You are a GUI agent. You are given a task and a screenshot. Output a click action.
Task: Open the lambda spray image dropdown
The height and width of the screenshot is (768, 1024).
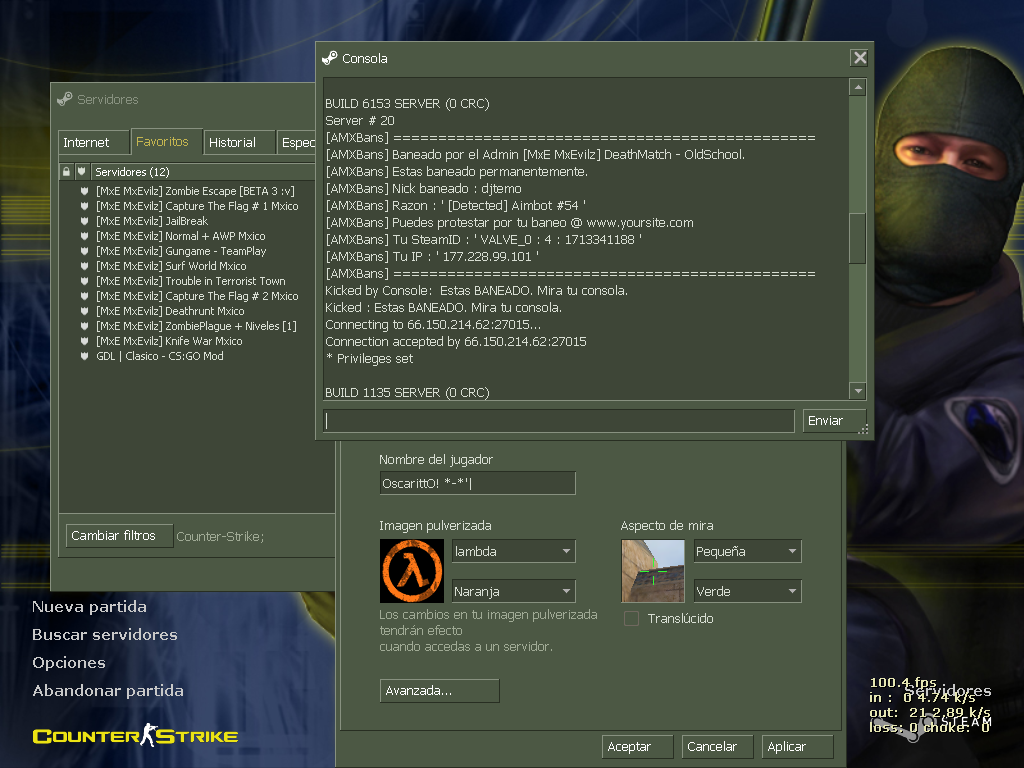(513, 551)
